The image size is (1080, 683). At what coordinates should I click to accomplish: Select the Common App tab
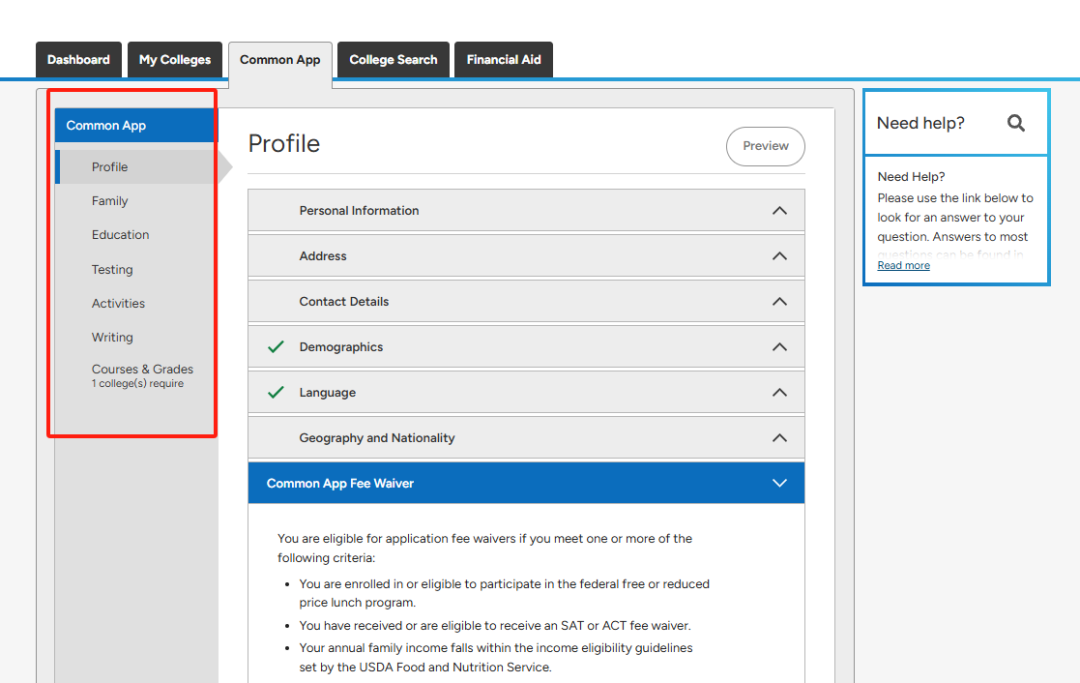point(280,60)
